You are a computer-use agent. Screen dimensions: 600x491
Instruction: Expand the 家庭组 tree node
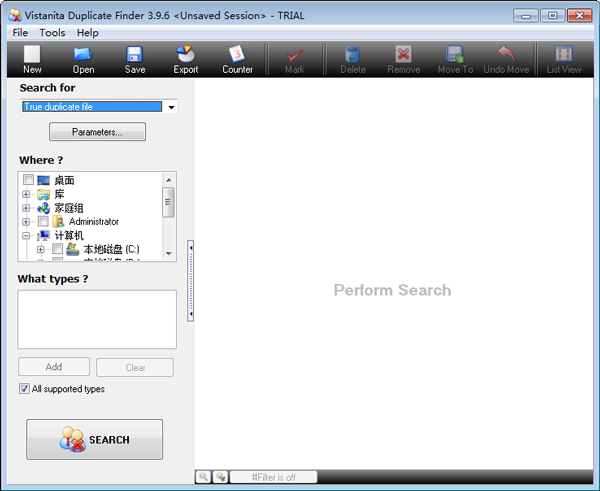(x=26, y=208)
